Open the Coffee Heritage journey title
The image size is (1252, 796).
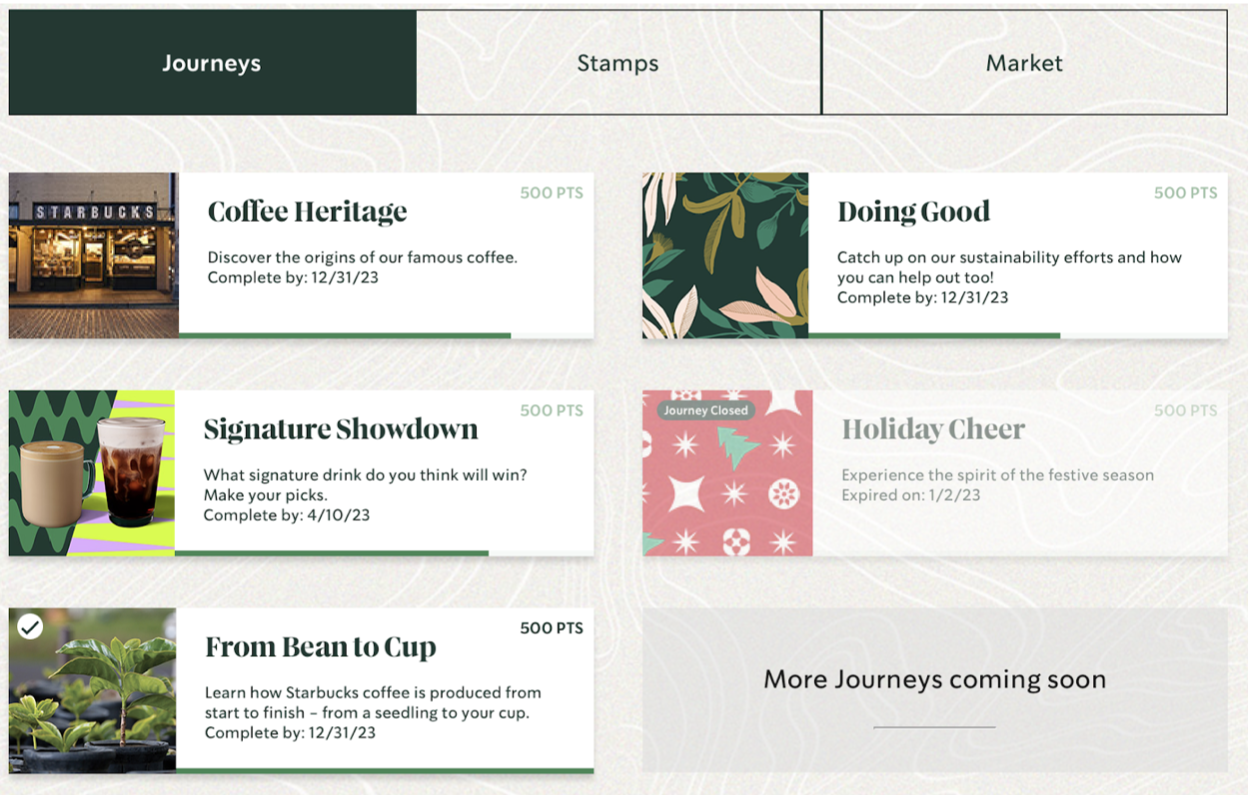tap(307, 212)
